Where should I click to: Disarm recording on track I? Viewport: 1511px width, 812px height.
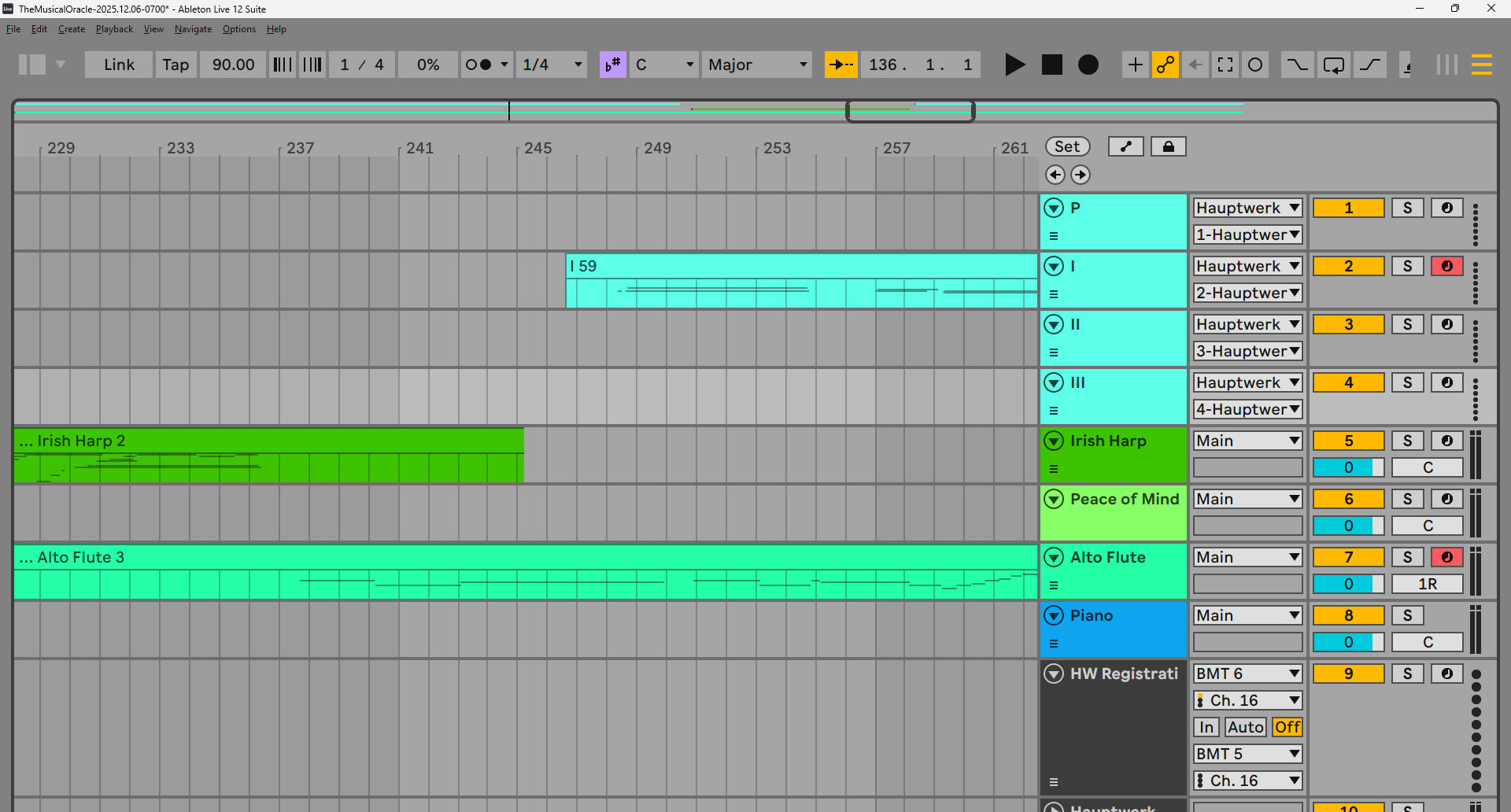tap(1446, 266)
